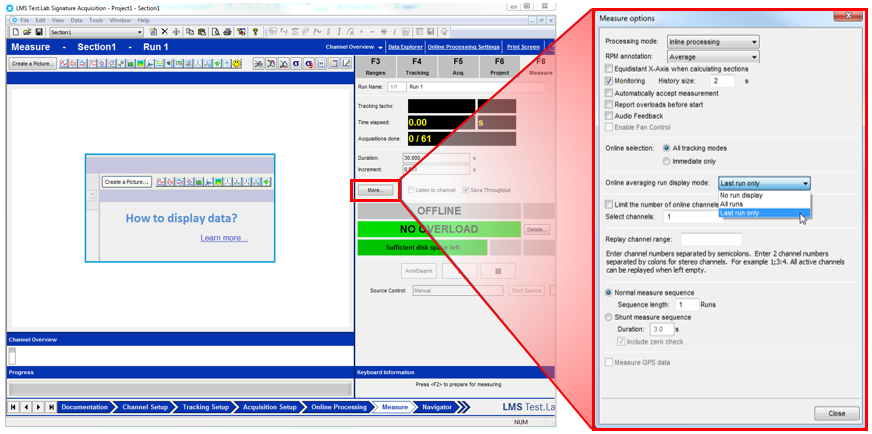Uncheck the Monitoring checkbox
872x434 pixels.
tap(609, 81)
